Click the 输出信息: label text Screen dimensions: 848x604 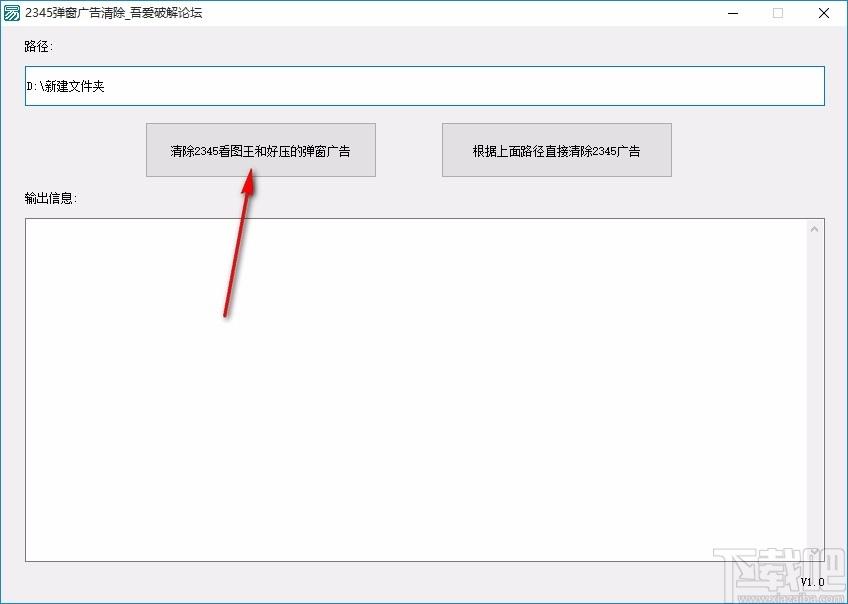(x=51, y=198)
